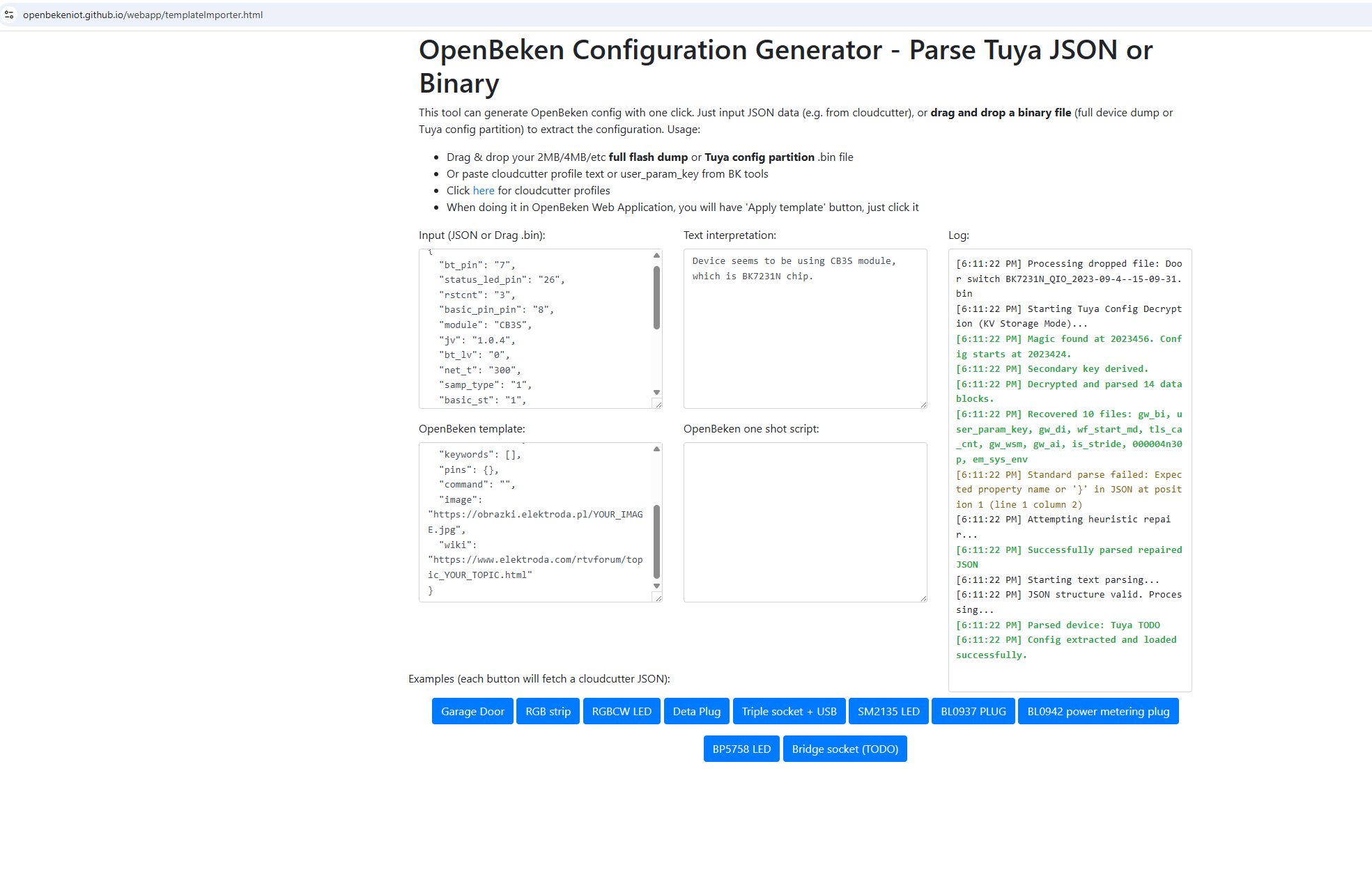Load BL0942 power metering plug example
The image size is (1372, 881).
(x=1098, y=711)
